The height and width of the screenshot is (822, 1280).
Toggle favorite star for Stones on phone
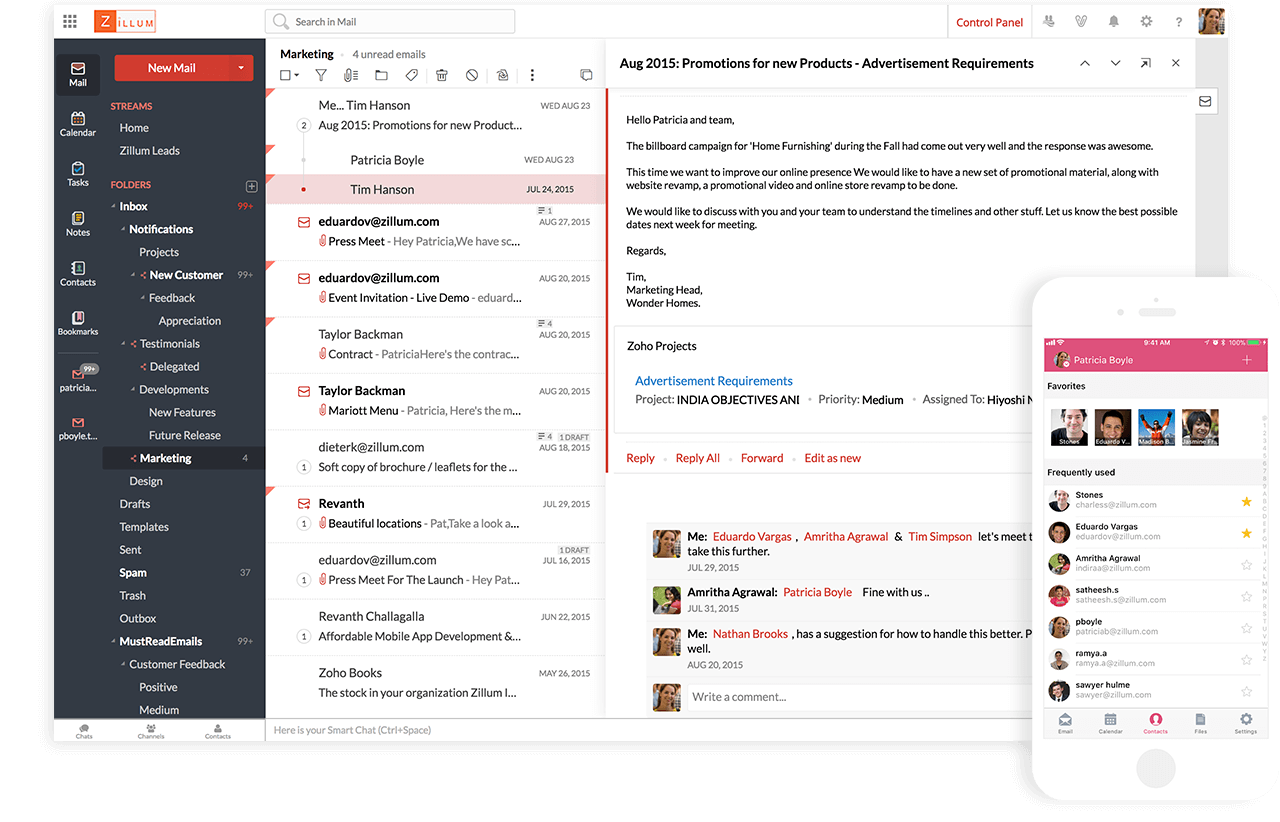(1246, 501)
